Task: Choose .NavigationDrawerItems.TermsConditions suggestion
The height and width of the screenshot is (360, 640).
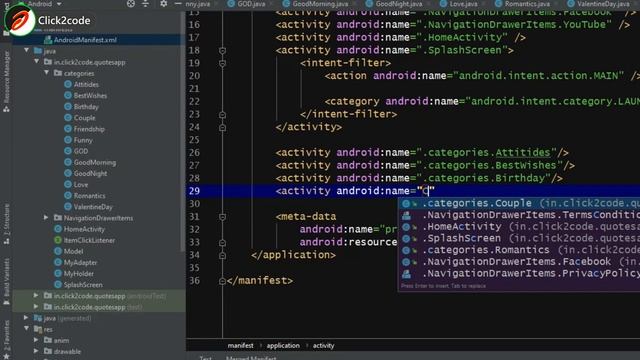Action: tap(519, 215)
